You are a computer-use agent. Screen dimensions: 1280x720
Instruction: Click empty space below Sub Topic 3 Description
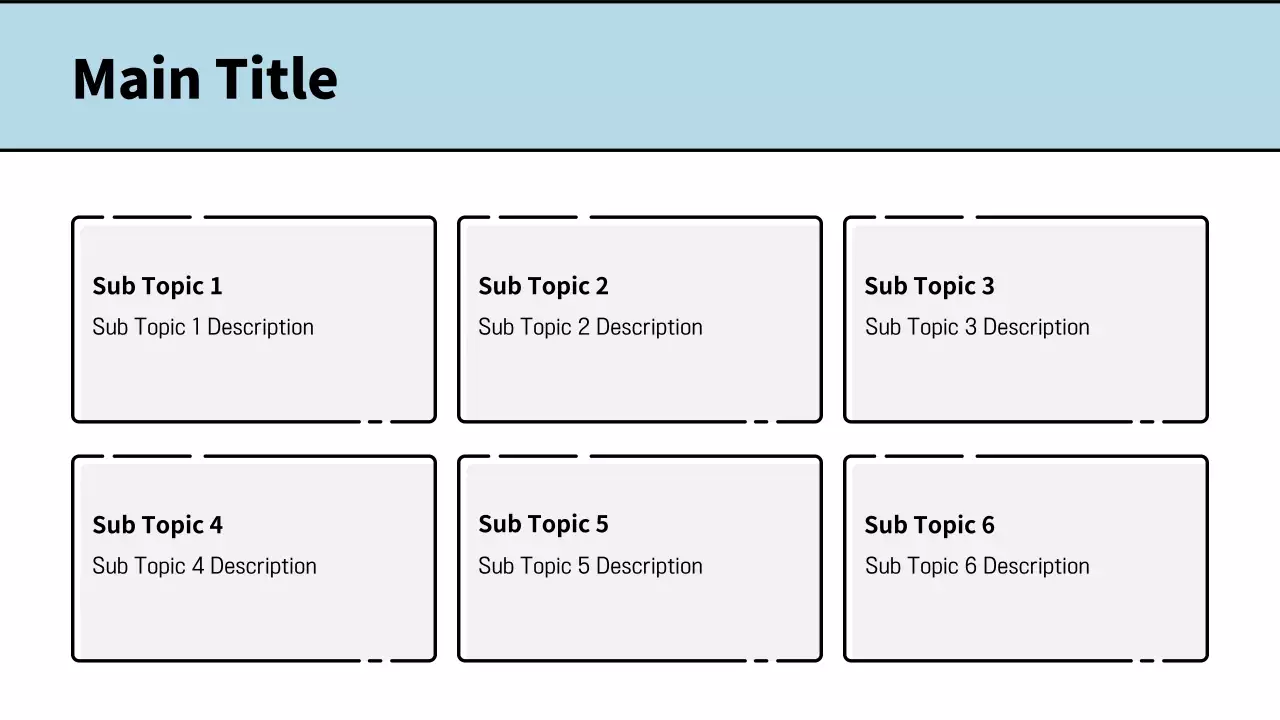1026,382
